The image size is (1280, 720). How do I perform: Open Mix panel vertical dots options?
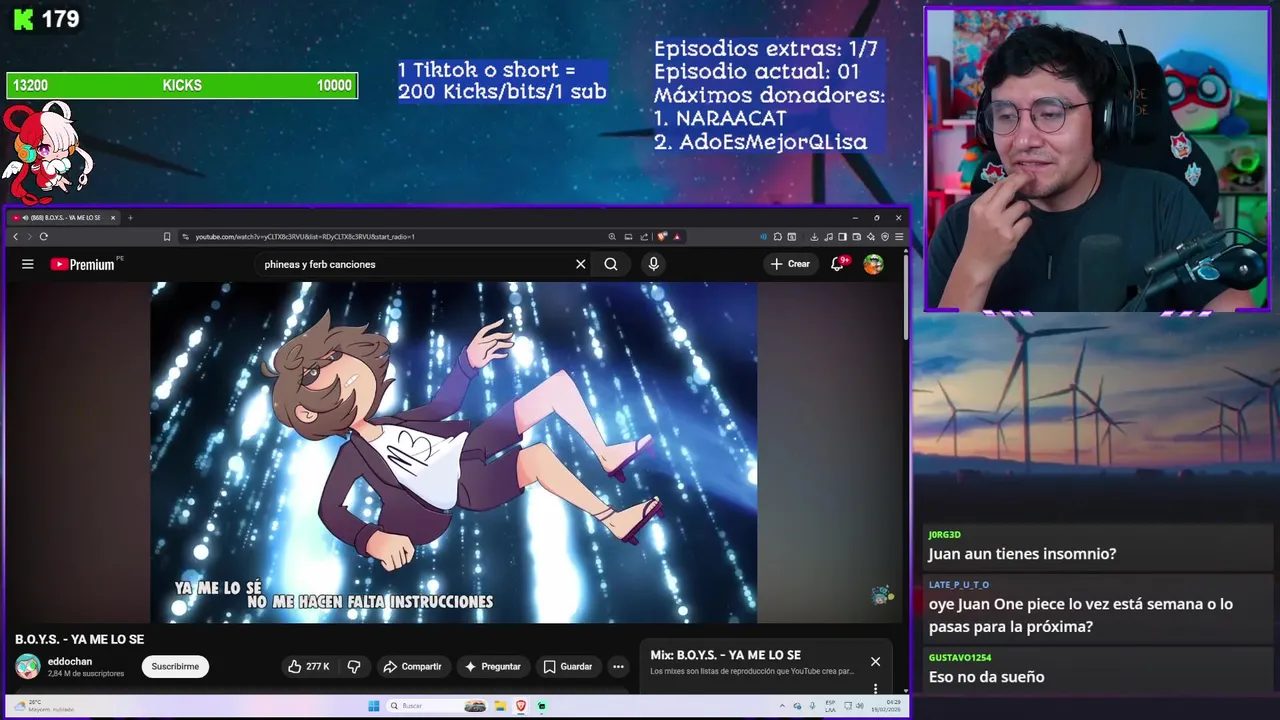coord(875,688)
